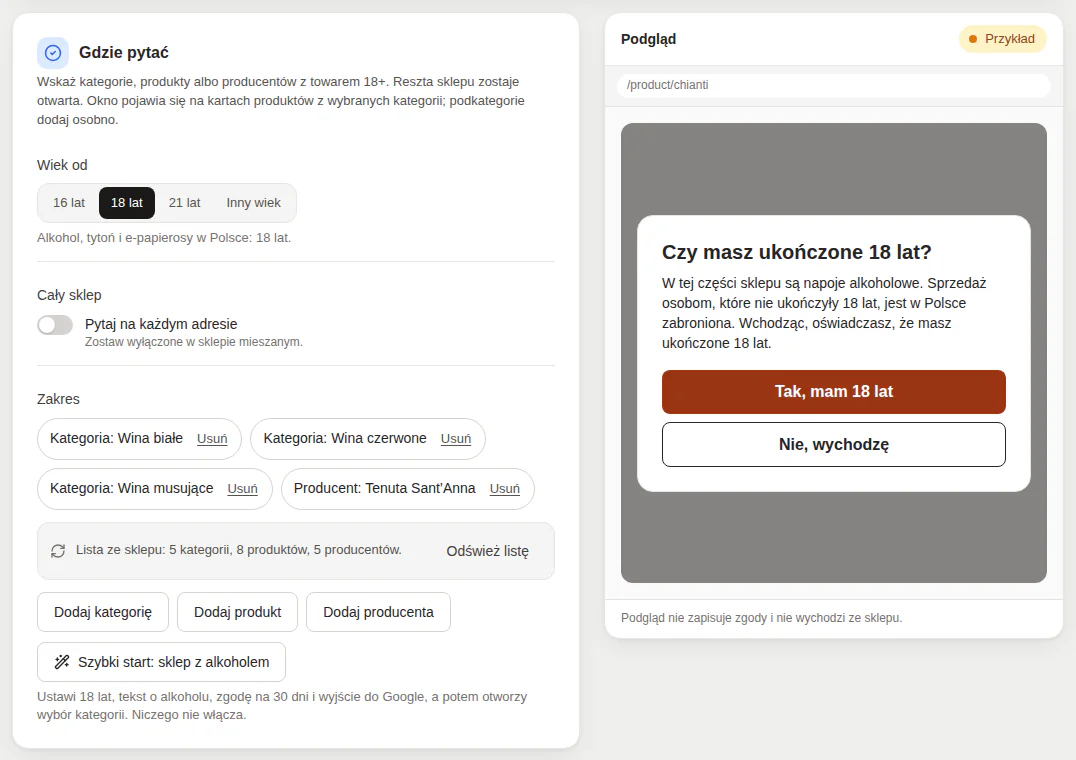Click the Kategoria: Wina białe chip label
Image resolution: width=1076 pixels, height=760 pixels.
tap(117, 438)
